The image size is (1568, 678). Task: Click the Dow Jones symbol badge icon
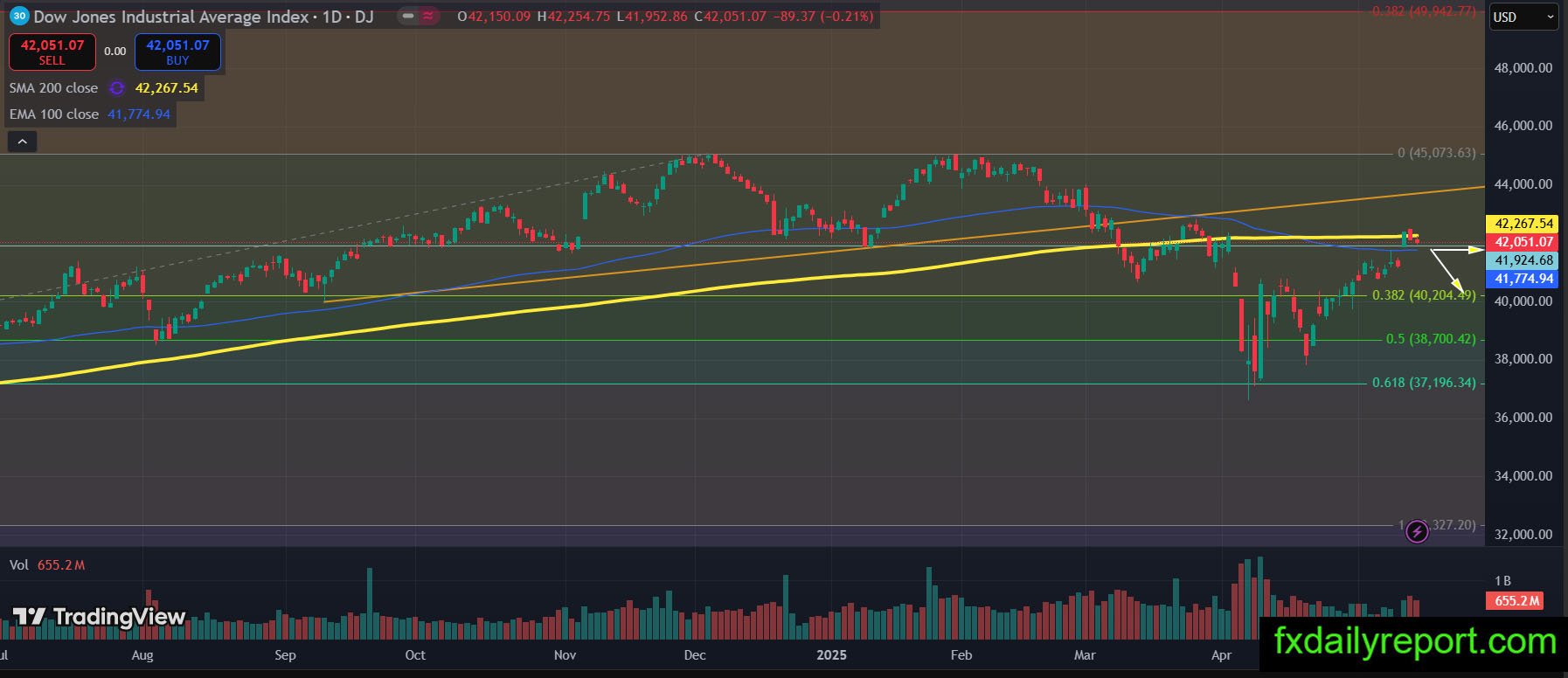click(x=18, y=16)
